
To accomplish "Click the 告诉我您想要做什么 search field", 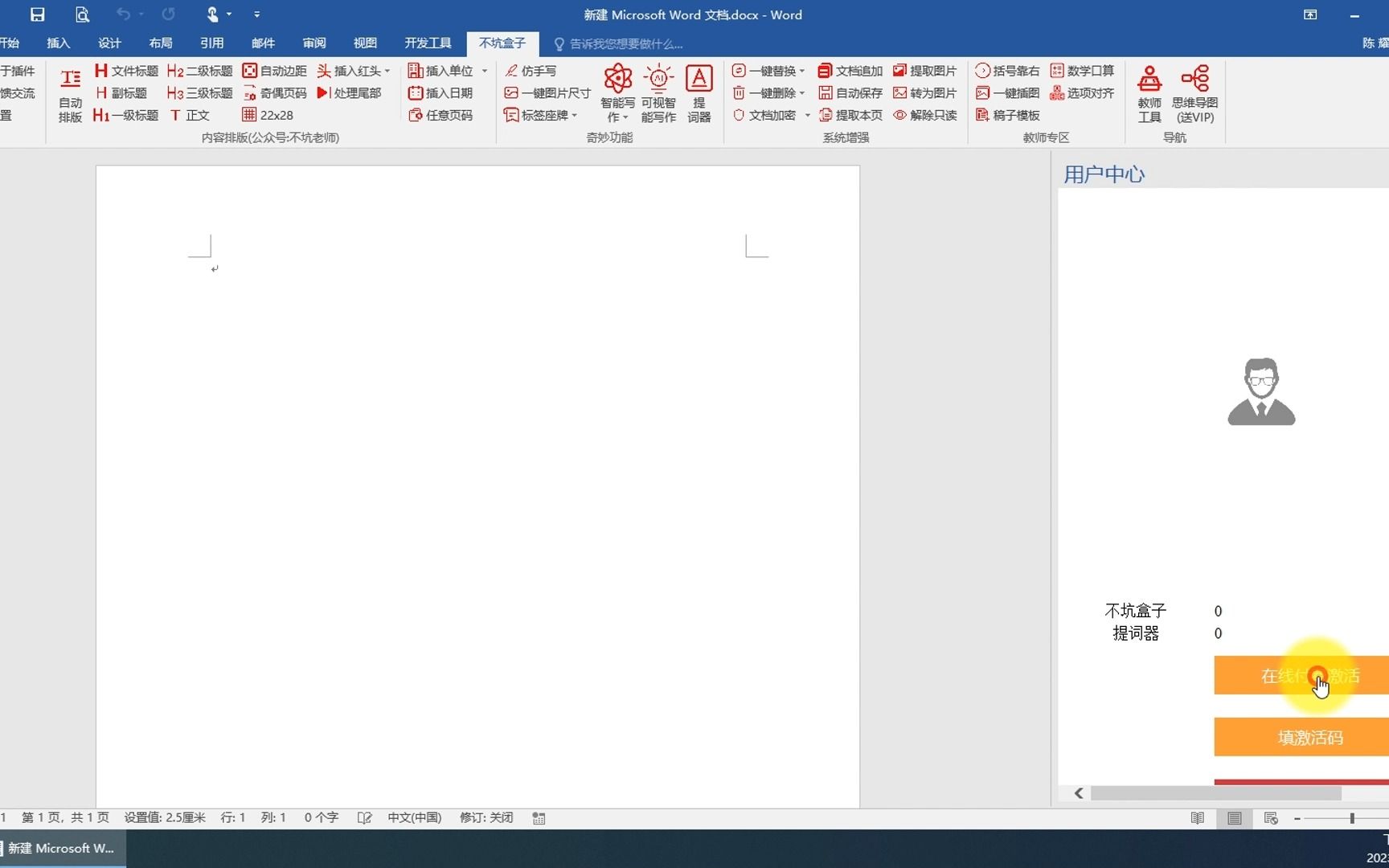I will pyautogui.click(x=618, y=44).
